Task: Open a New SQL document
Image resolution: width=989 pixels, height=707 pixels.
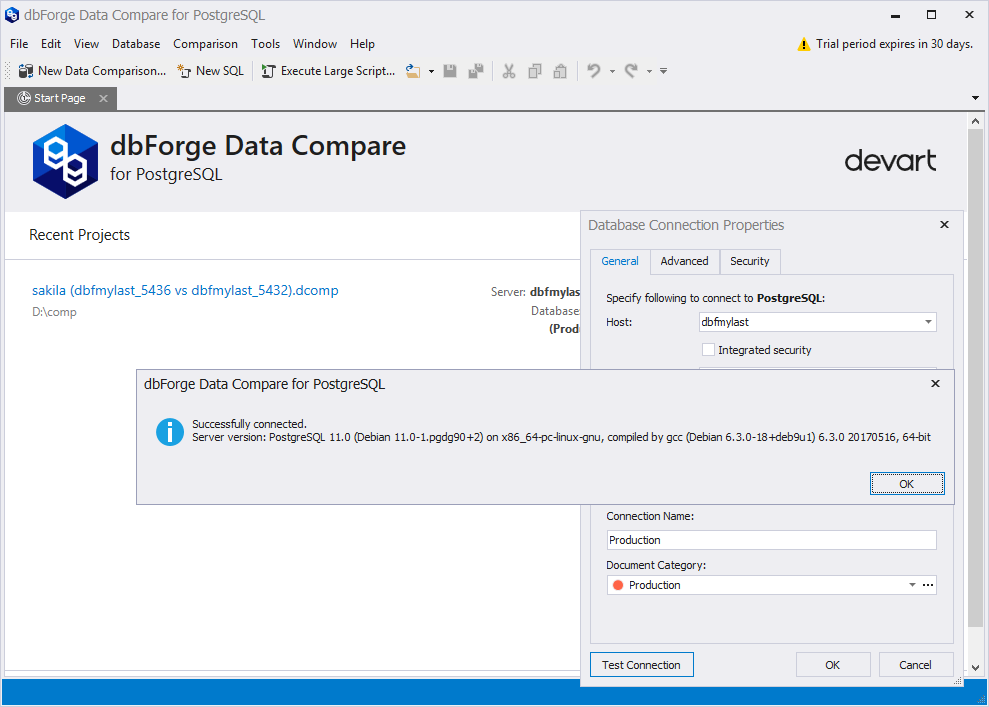Action: pyautogui.click(x=211, y=71)
